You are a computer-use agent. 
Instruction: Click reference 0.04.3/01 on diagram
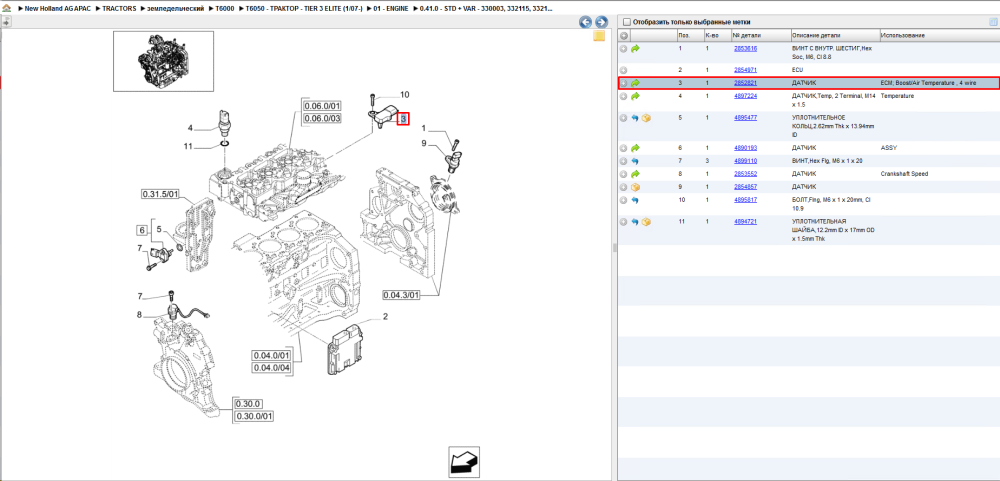pyautogui.click(x=401, y=295)
